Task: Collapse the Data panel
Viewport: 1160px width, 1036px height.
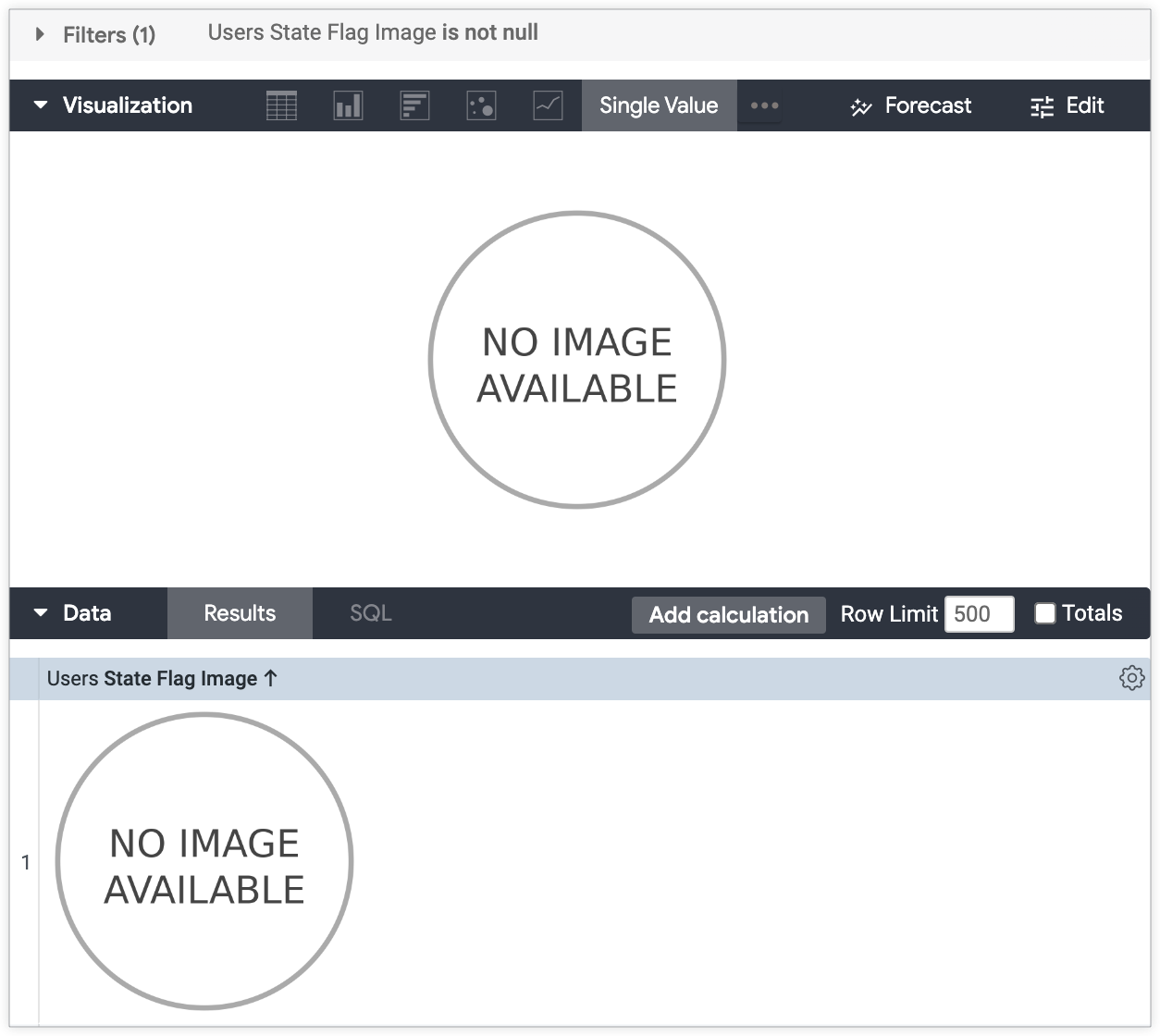Action: 41,612
